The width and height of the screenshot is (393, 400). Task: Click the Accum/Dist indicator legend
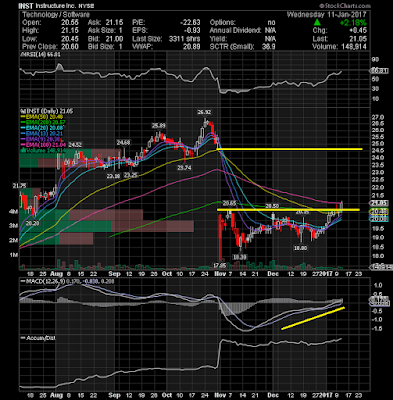(x=38, y=338)
